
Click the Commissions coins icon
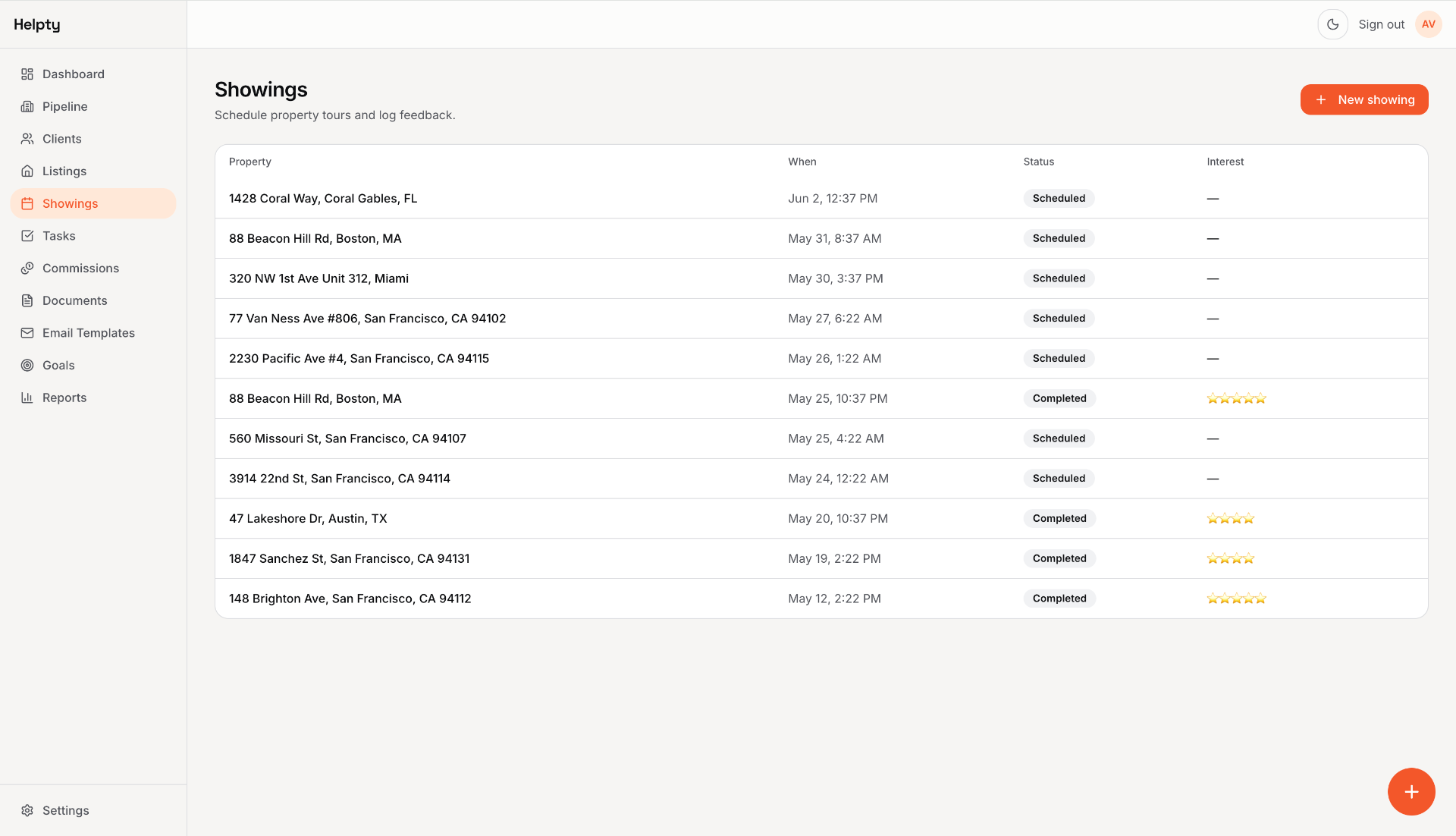pos(27,269)
